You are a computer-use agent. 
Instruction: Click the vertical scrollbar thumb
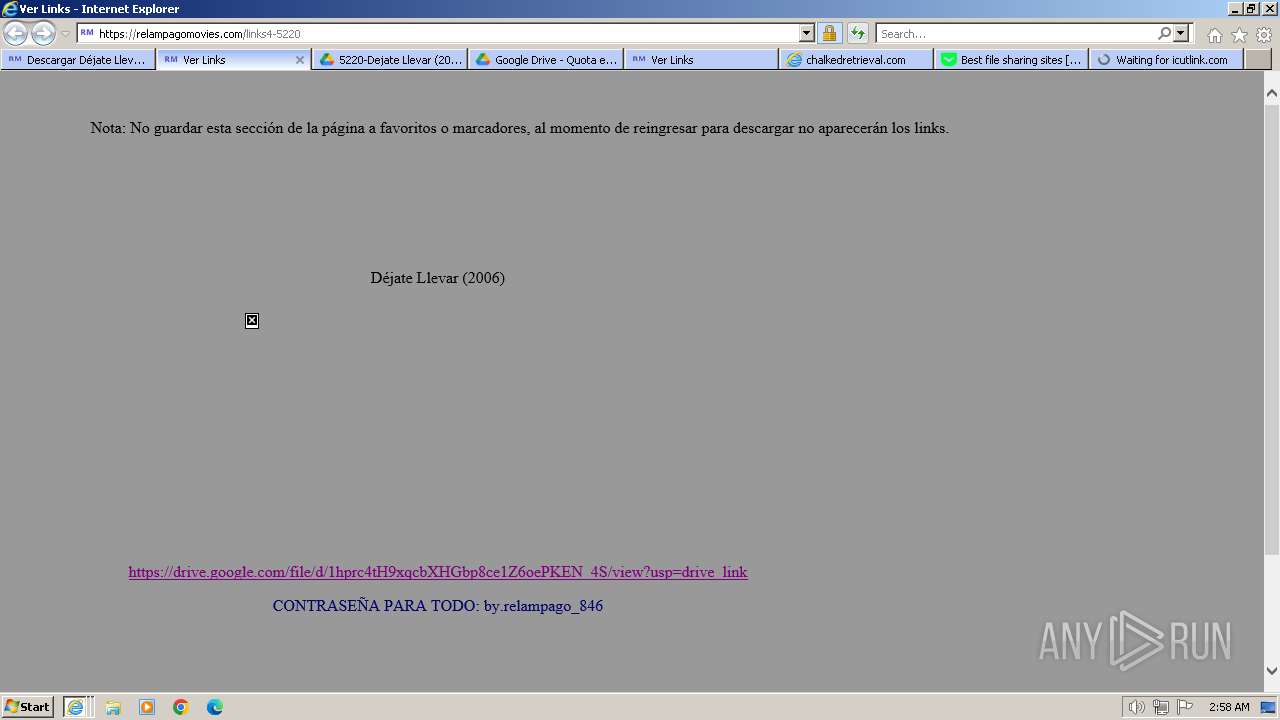1272,329
